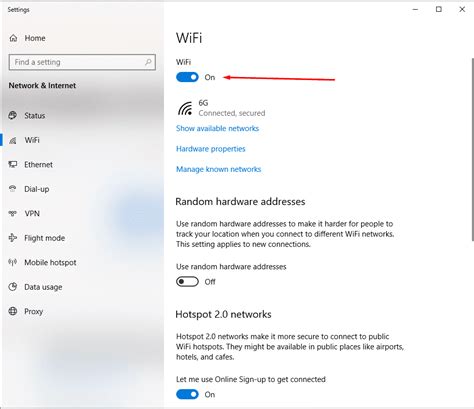This screenshot has height=409, width=474.
Task: Click the Mobile hotspot antenna icon
Action: tap(13, 262)
